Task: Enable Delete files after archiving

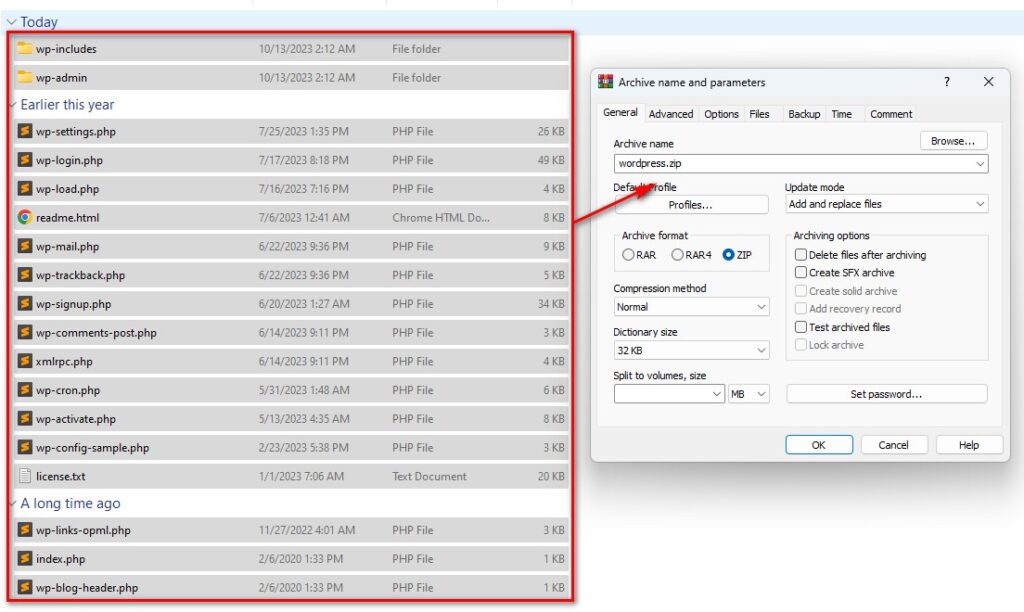Action: click(x=801, y=255)
